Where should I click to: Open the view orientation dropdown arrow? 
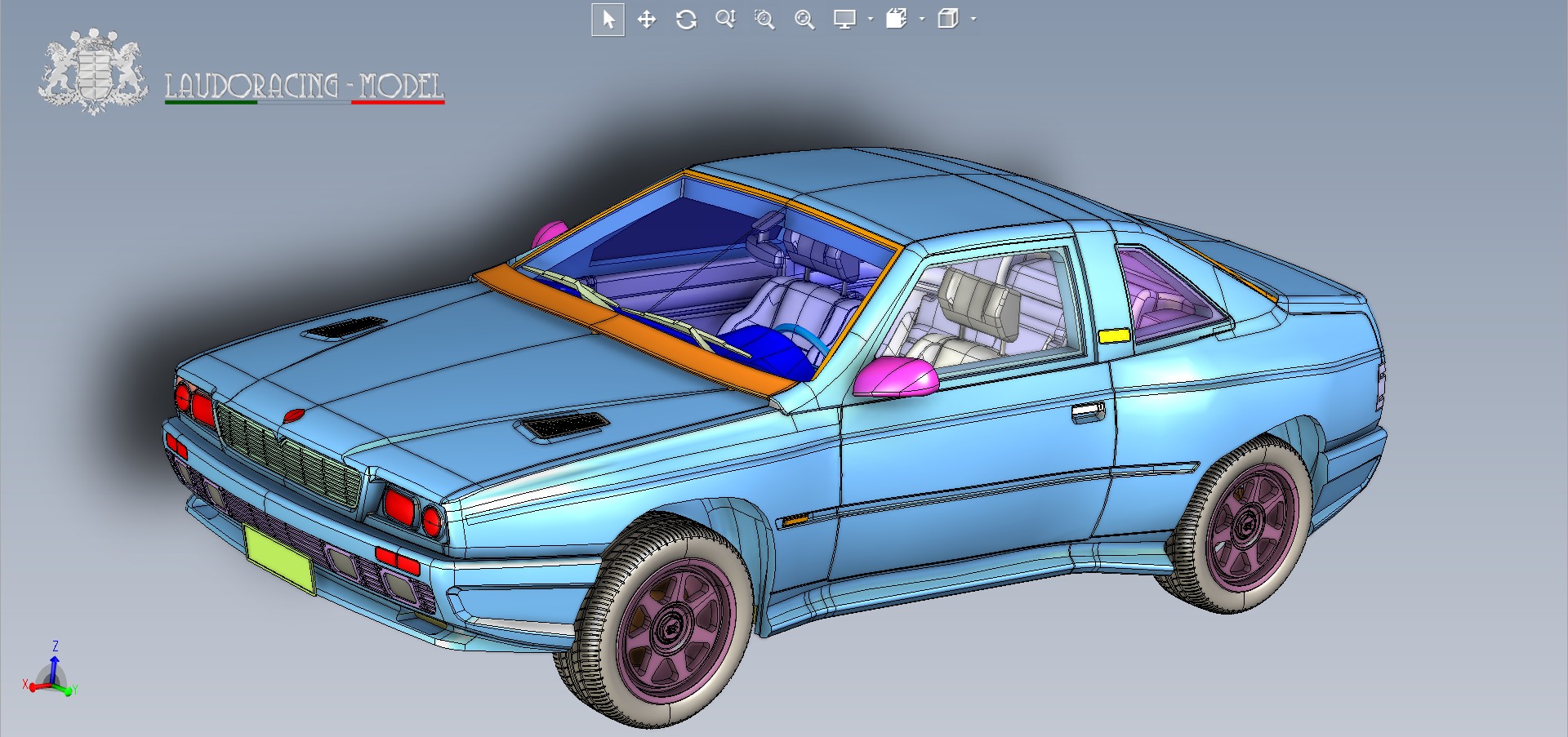point(922,20)
